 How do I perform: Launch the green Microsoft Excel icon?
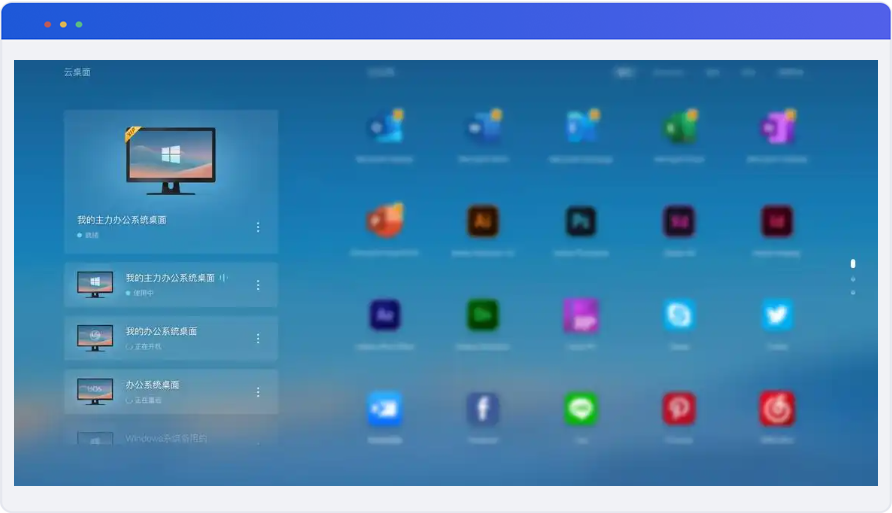[x=679, y=127]
